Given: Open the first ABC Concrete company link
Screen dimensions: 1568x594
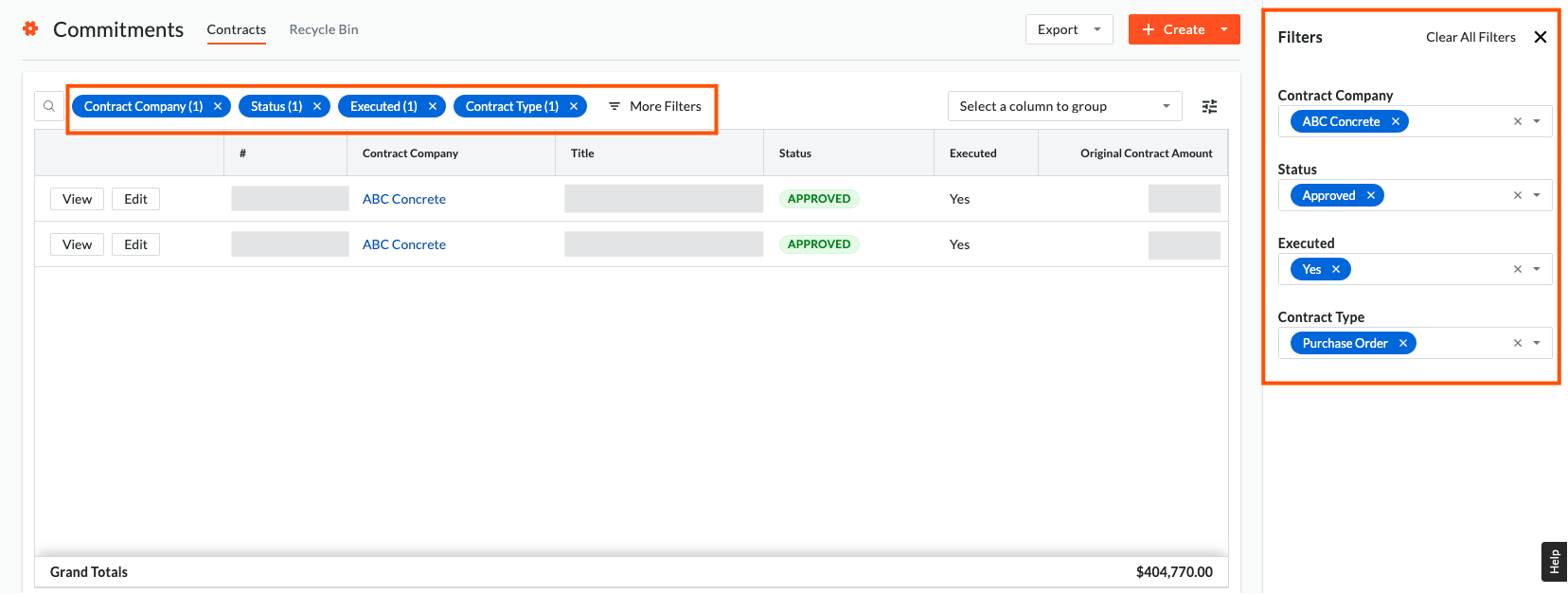Looking at the screenshot, I should (x=403, y=199).
